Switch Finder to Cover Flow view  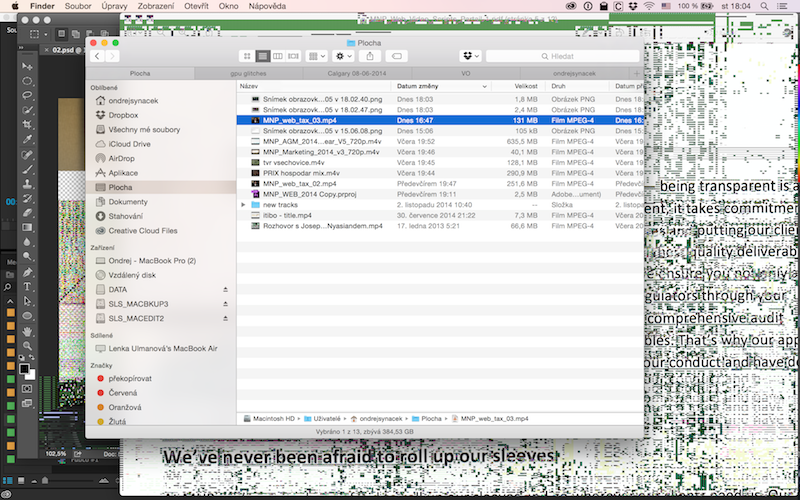(x=293, y=56)
